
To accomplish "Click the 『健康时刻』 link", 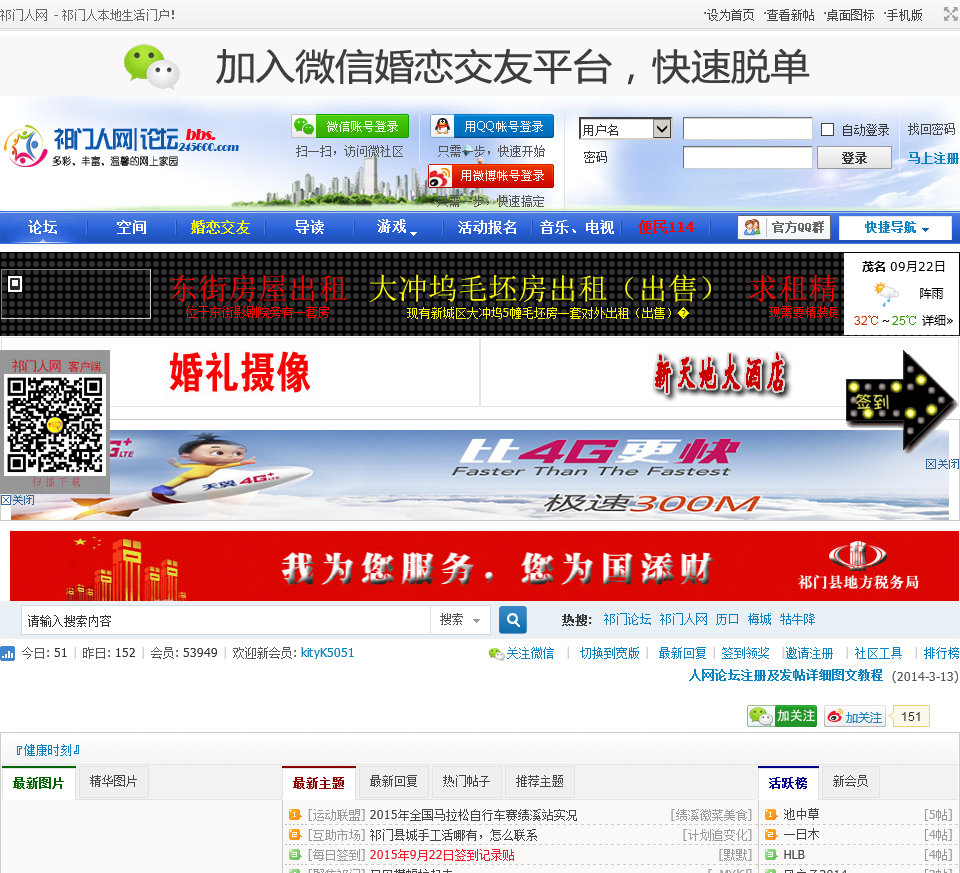I will [x=48, y=750].
